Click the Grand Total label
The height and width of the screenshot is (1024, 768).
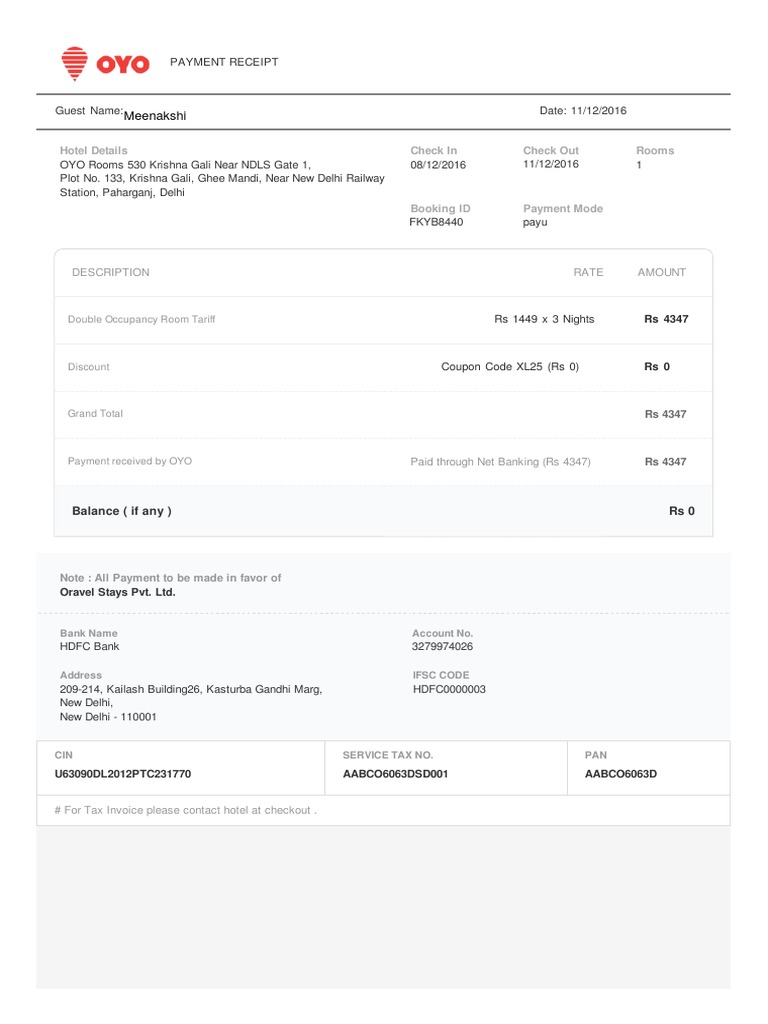(x=95, y=413)
